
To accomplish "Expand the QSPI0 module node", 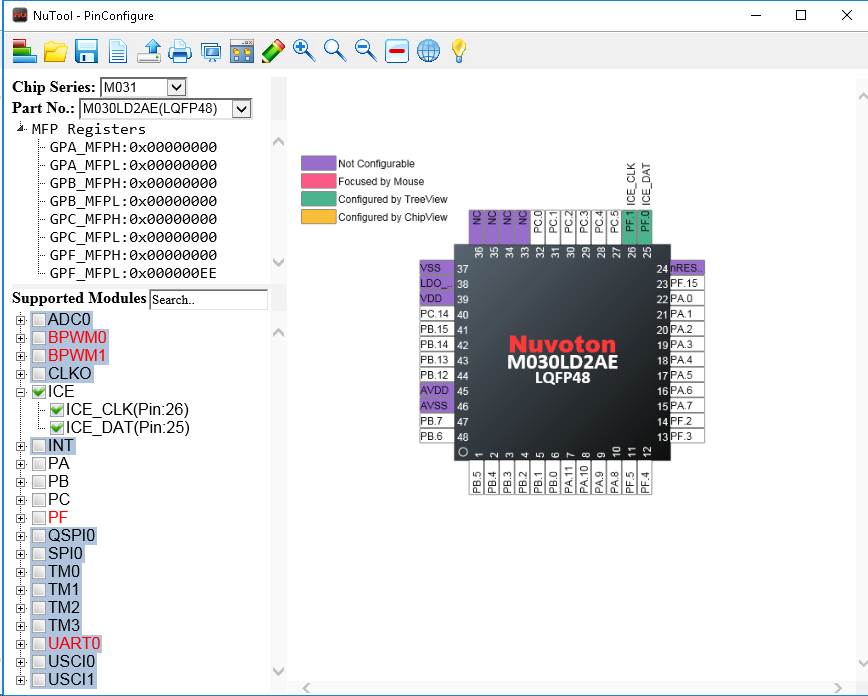I will click(x=20, y=536).
